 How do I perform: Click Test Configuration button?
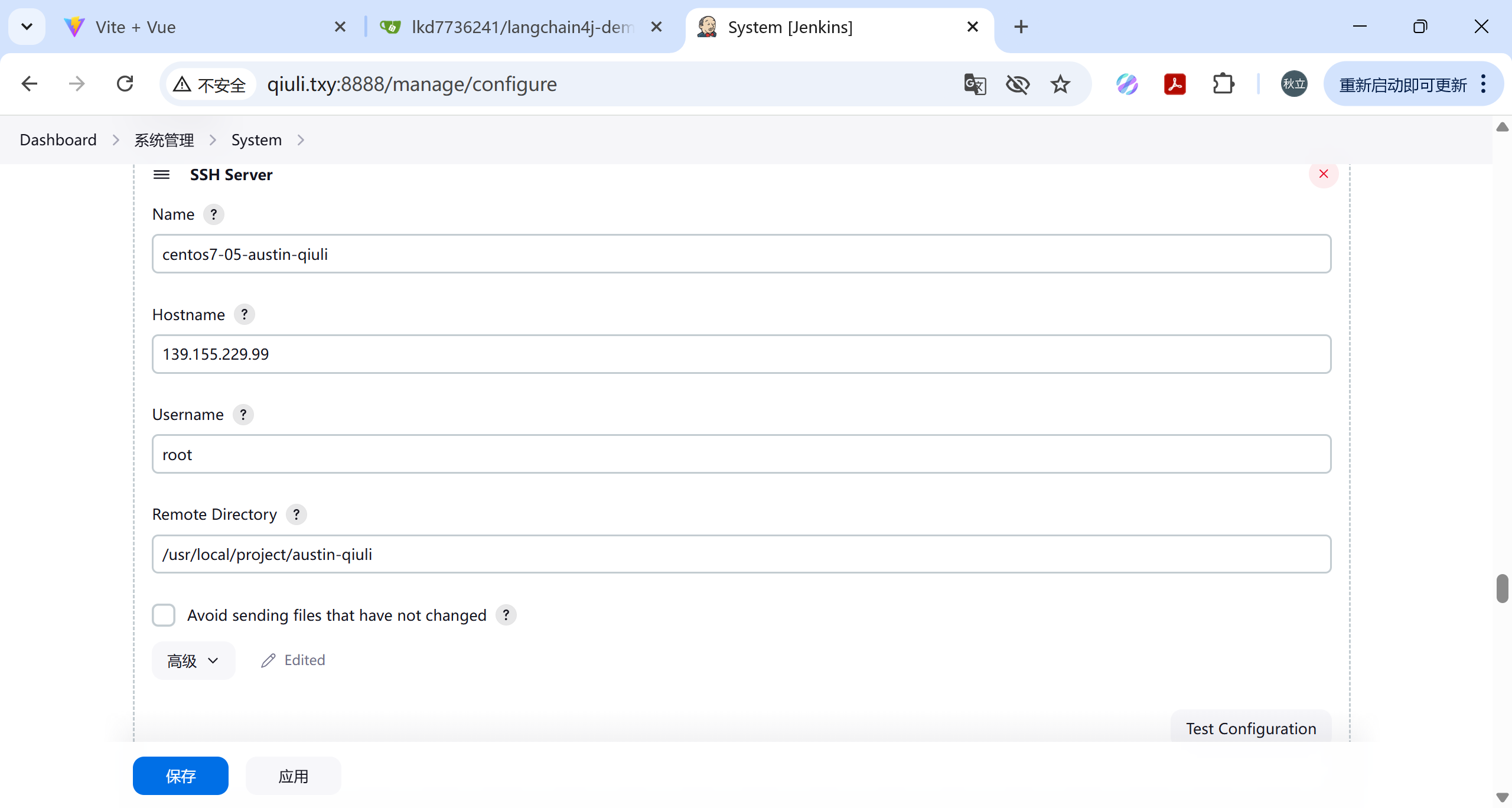[x=1251, y=728]
